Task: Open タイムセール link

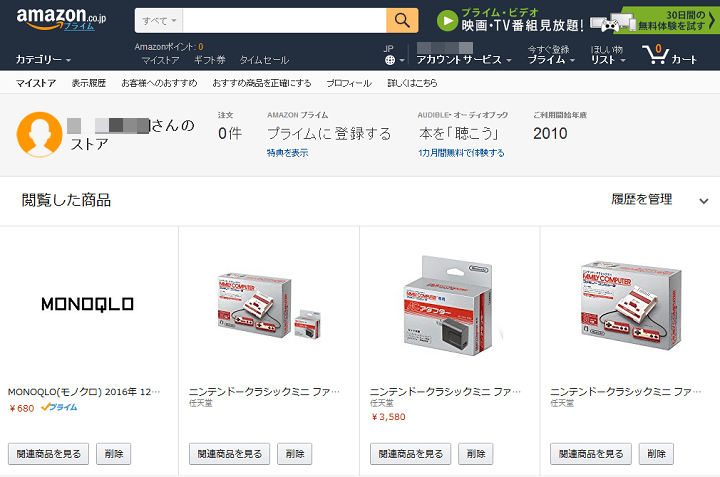Action: tap(264, 60)
